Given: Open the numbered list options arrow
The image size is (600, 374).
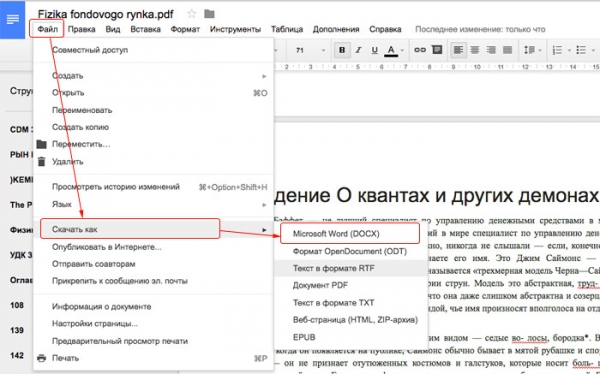Looking at the screenshot, I should pos(569,50).
